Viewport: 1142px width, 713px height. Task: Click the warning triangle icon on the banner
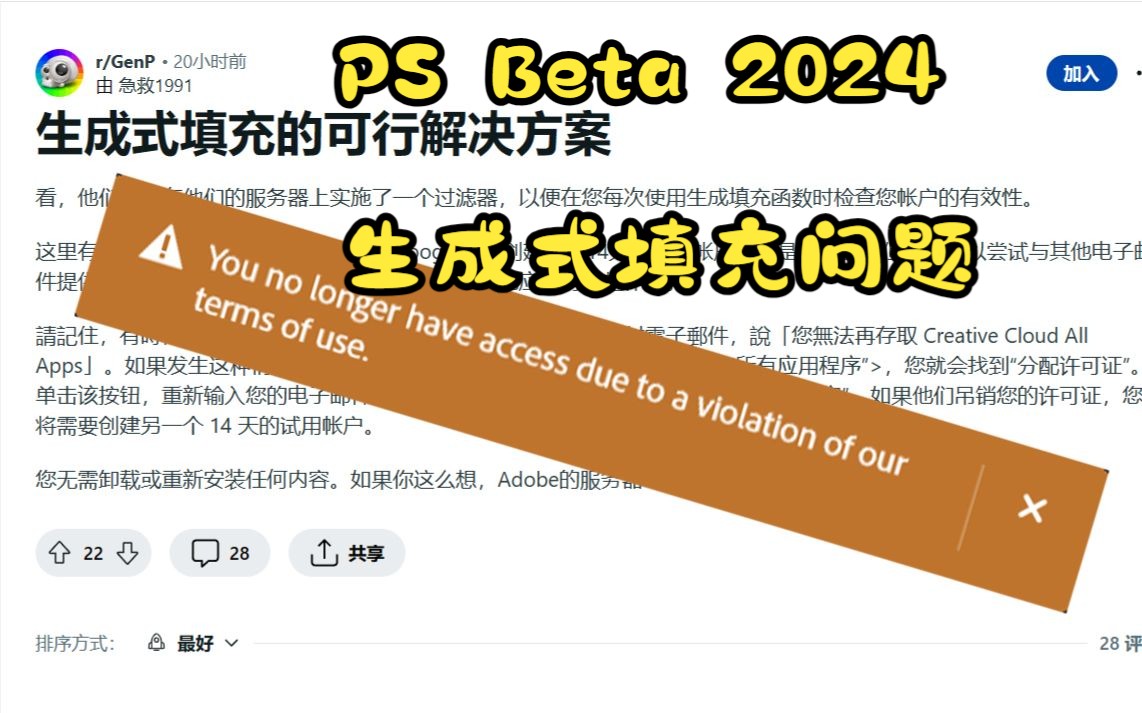(161, 246)
